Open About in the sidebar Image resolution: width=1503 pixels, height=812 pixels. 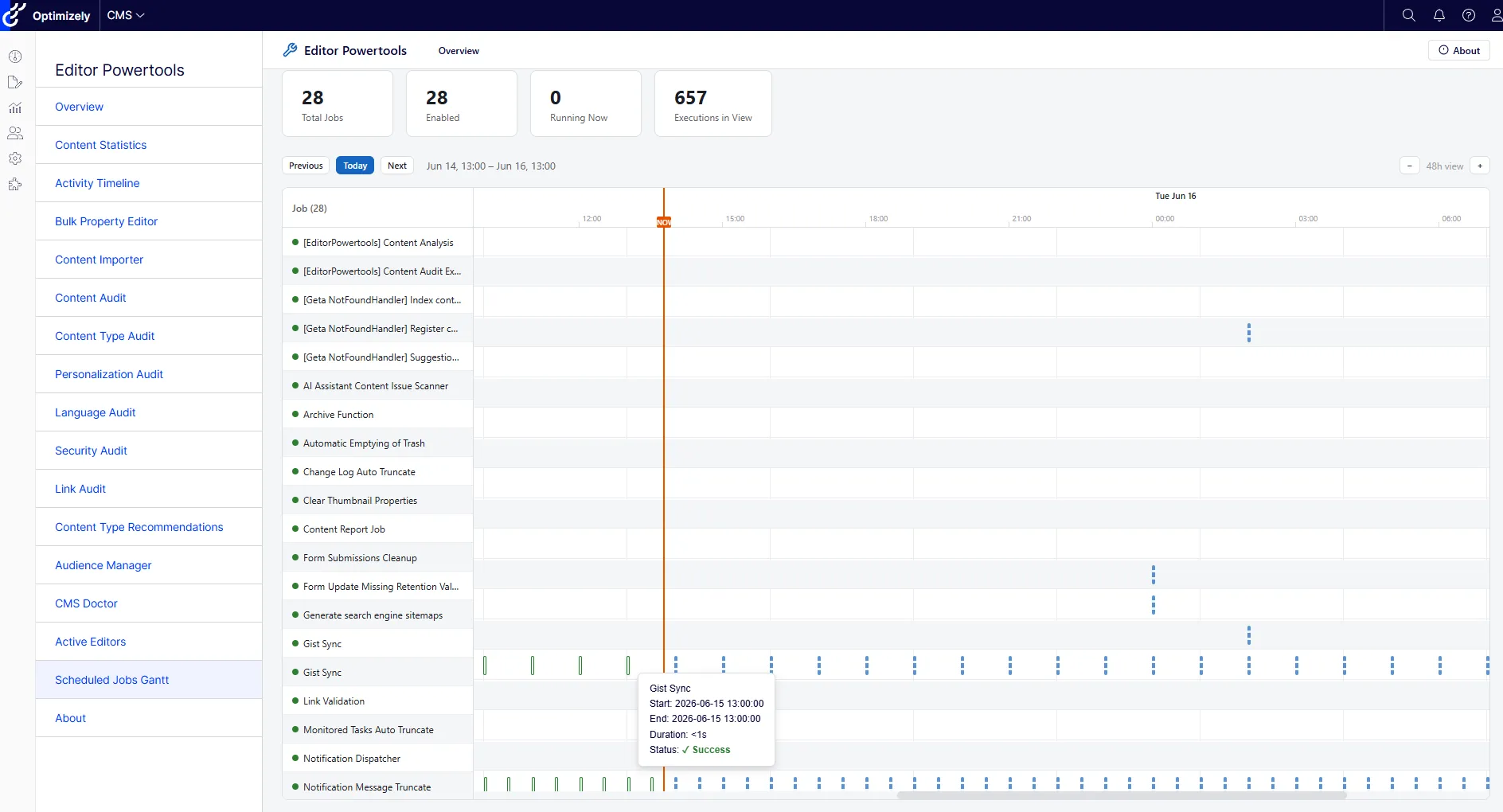point(149,718)
